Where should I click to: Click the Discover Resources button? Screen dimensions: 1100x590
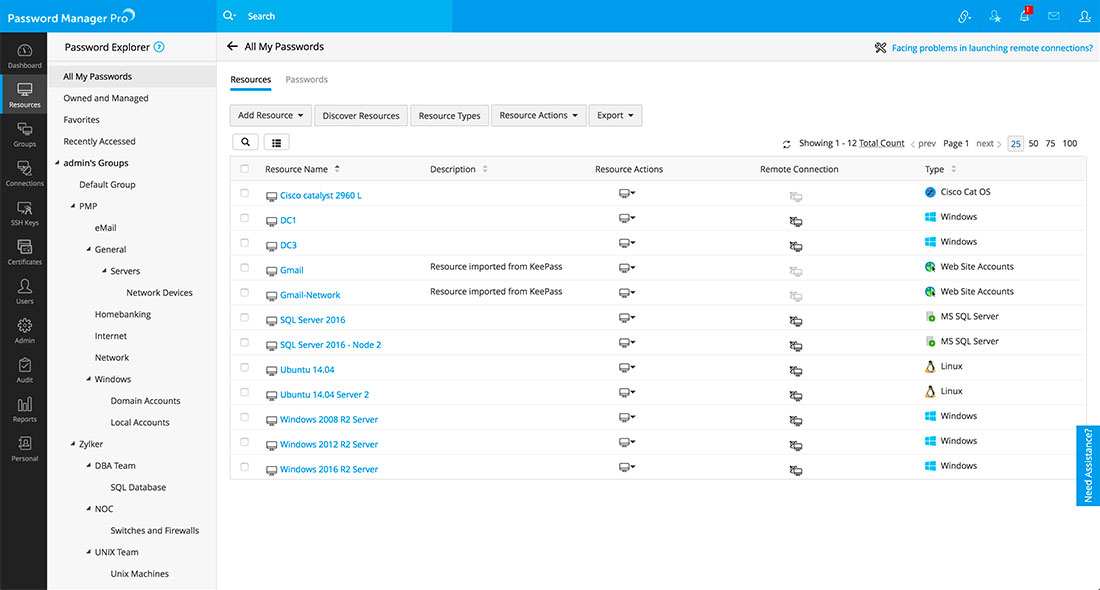click(x=360, y=115)
